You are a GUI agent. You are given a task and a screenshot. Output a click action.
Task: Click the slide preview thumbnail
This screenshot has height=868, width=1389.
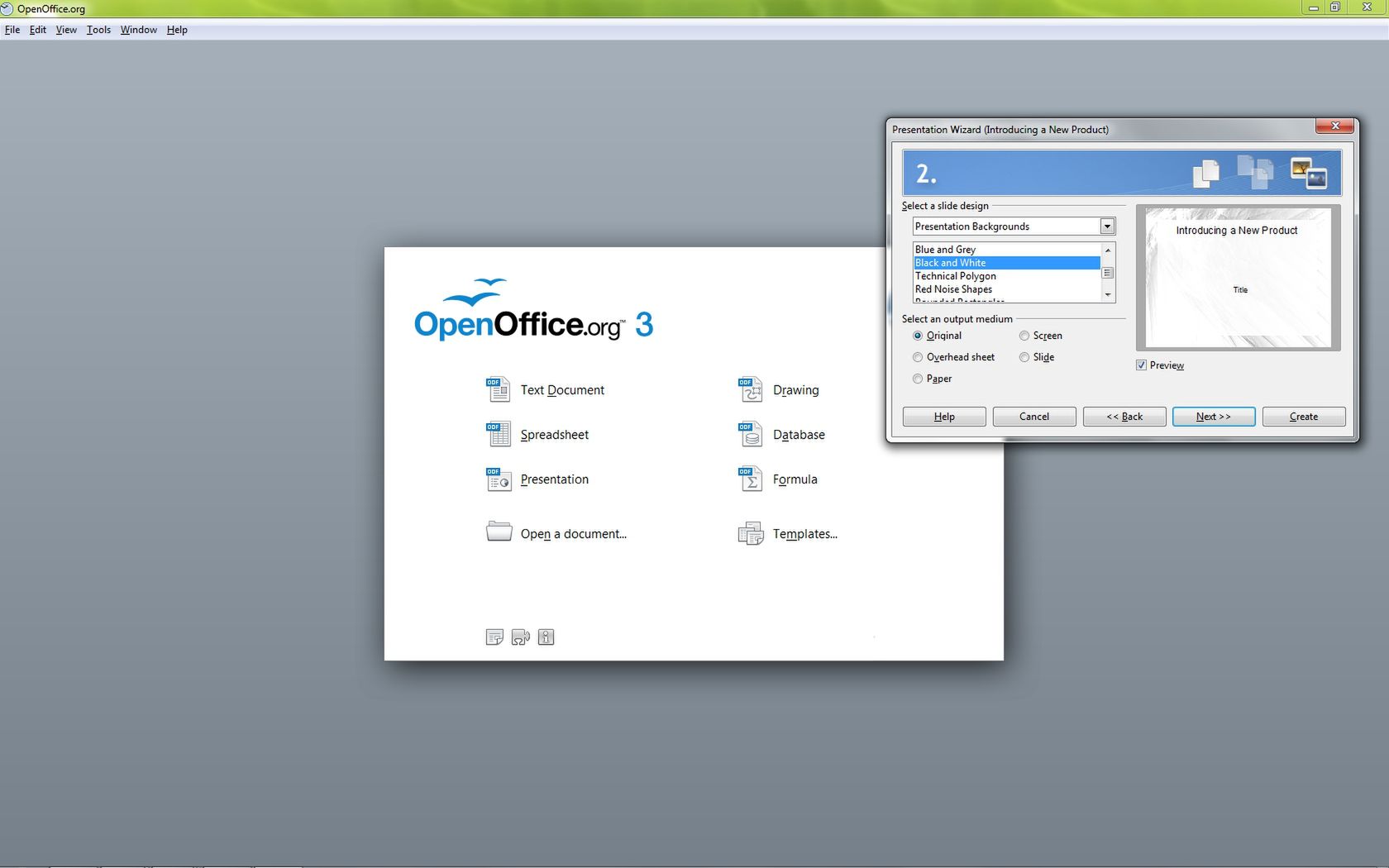tap(1238, 278)
